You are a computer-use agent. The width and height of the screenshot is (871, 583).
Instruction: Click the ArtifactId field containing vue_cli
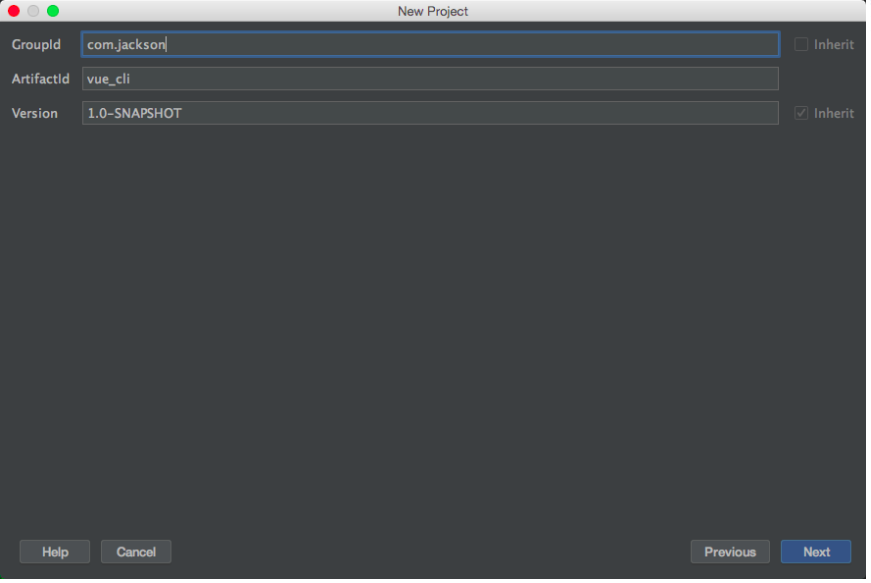coord(432,79)
